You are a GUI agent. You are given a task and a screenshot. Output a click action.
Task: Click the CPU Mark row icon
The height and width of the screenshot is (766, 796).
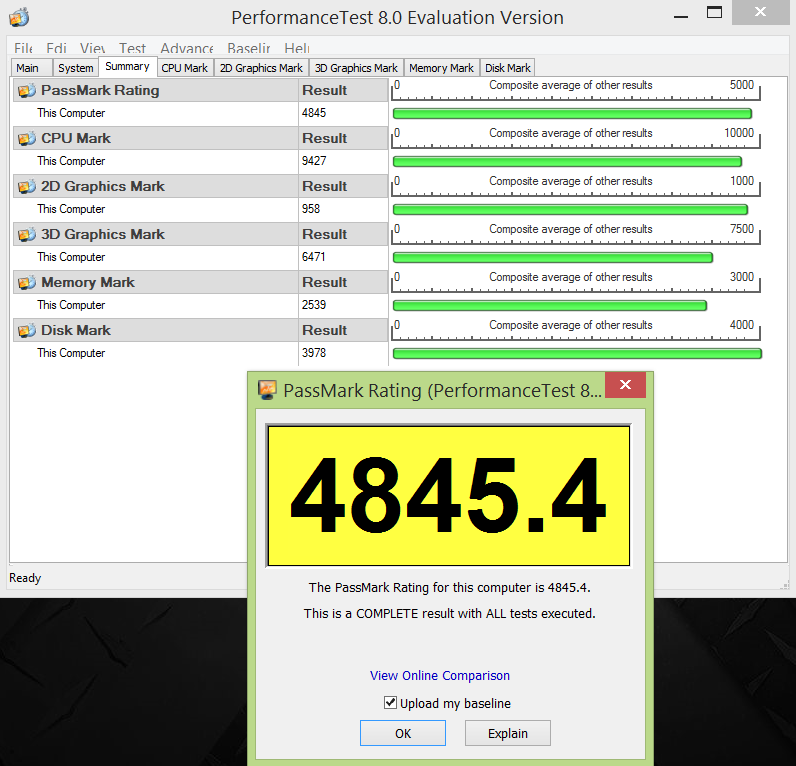click(x=26, y=138)
